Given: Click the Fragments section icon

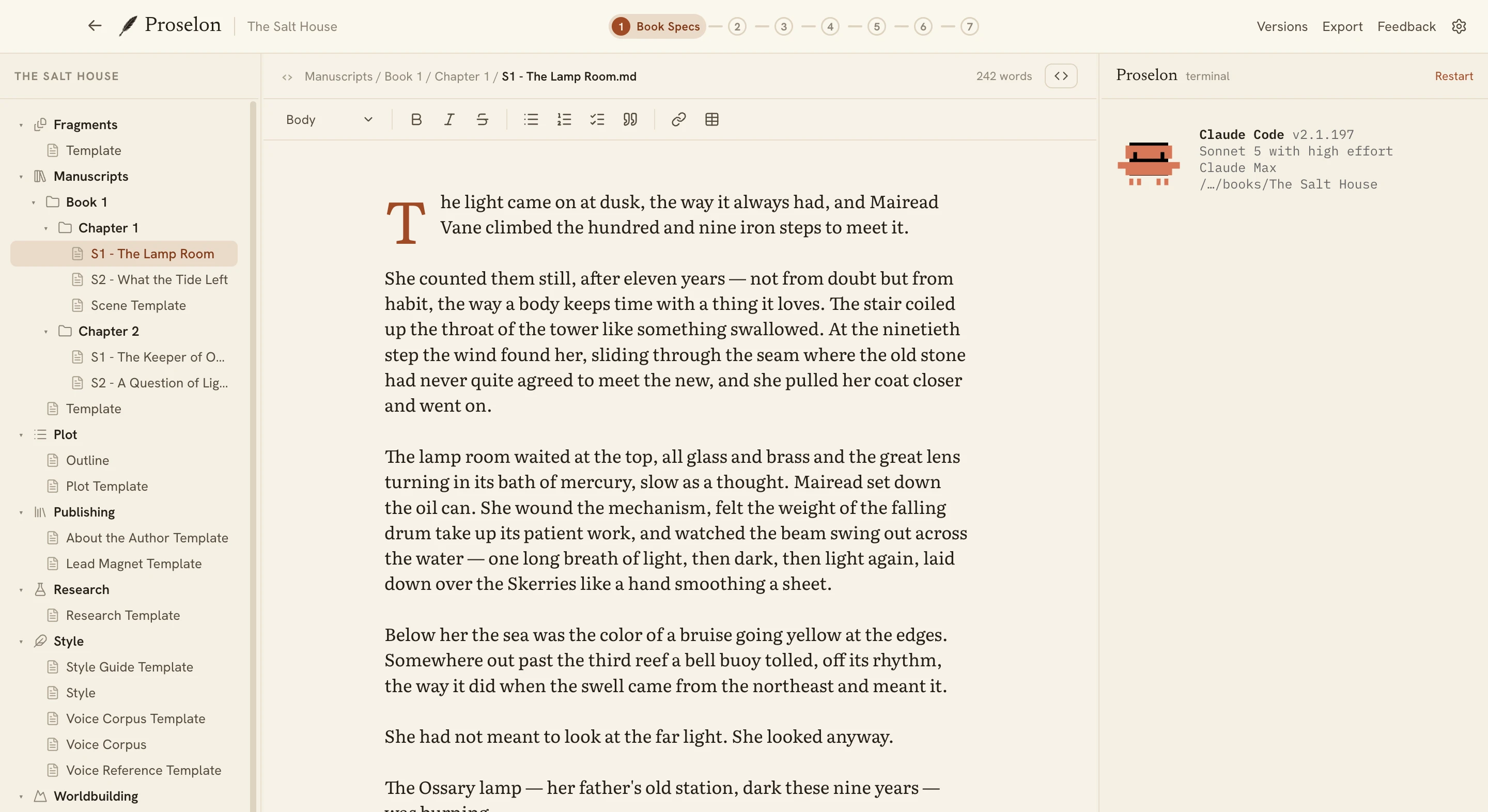Looking at the screenshot, I should click(40, 125).
